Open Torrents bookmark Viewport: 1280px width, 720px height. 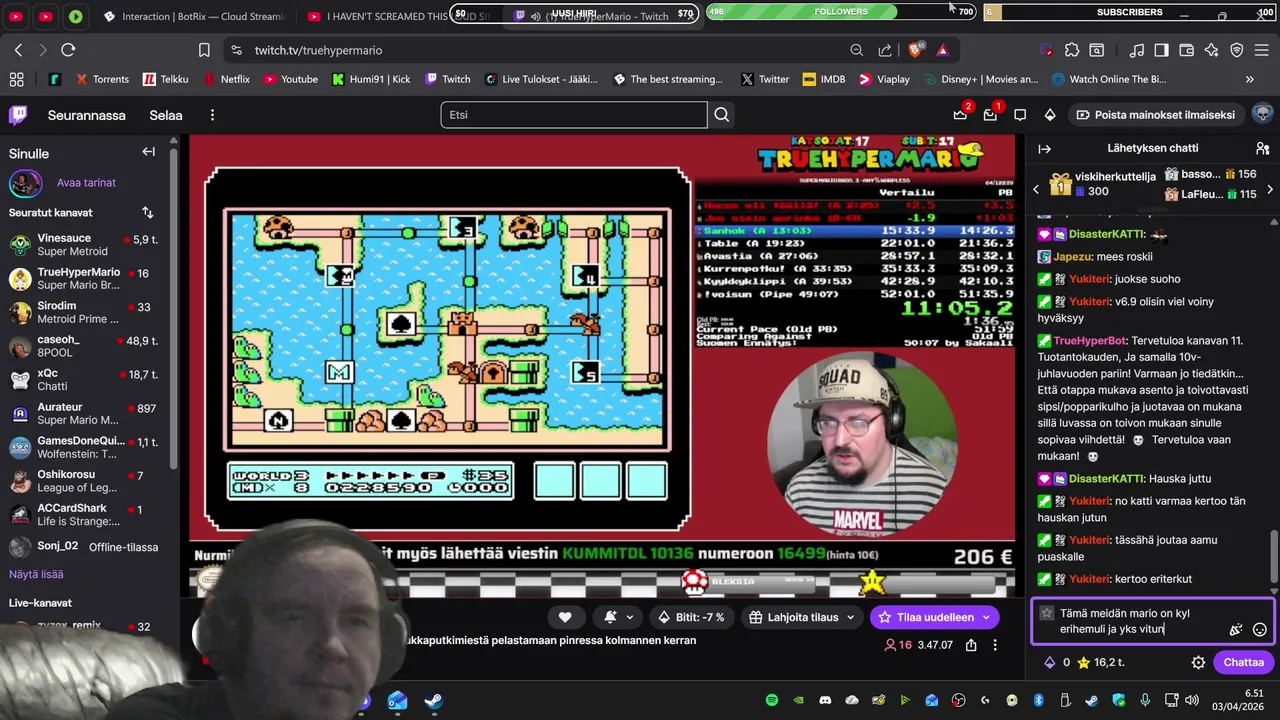[101, 79]
